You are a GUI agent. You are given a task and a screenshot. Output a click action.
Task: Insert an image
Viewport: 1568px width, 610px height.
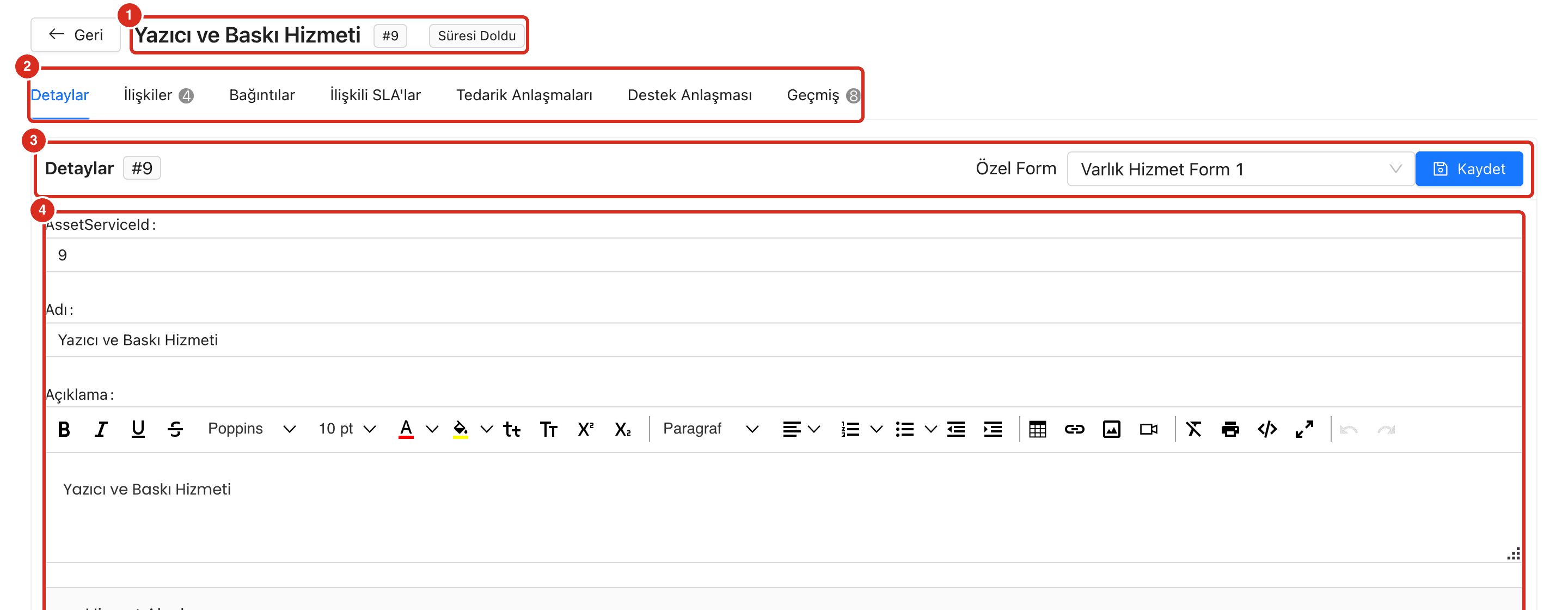(x=1111, y=429)
